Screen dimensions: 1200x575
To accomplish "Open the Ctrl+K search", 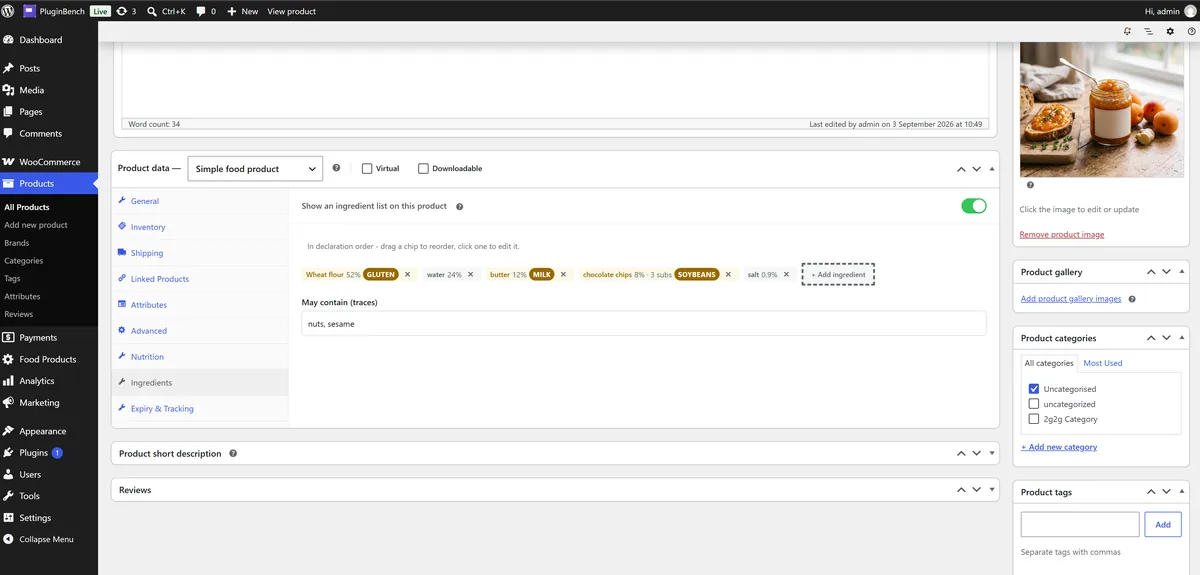I will tap(165, 11).
